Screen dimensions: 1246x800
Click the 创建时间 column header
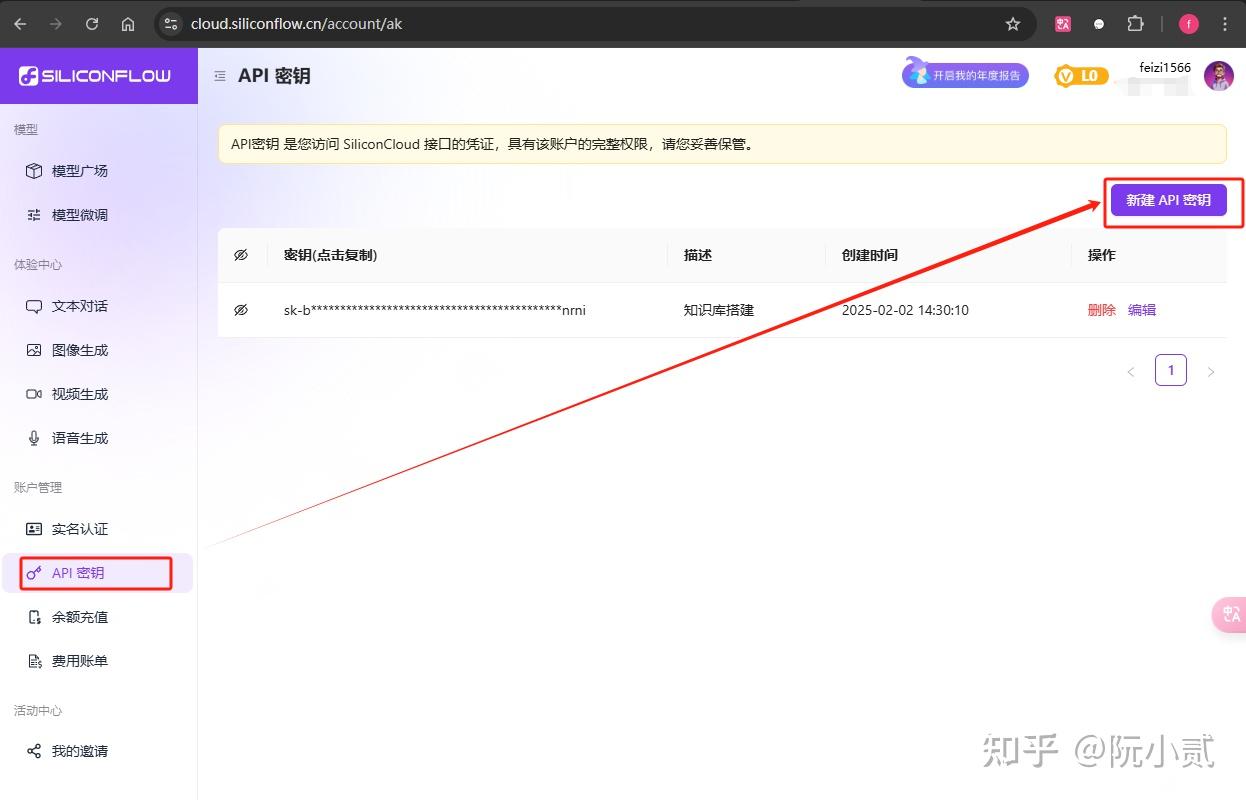pos(870,255)
